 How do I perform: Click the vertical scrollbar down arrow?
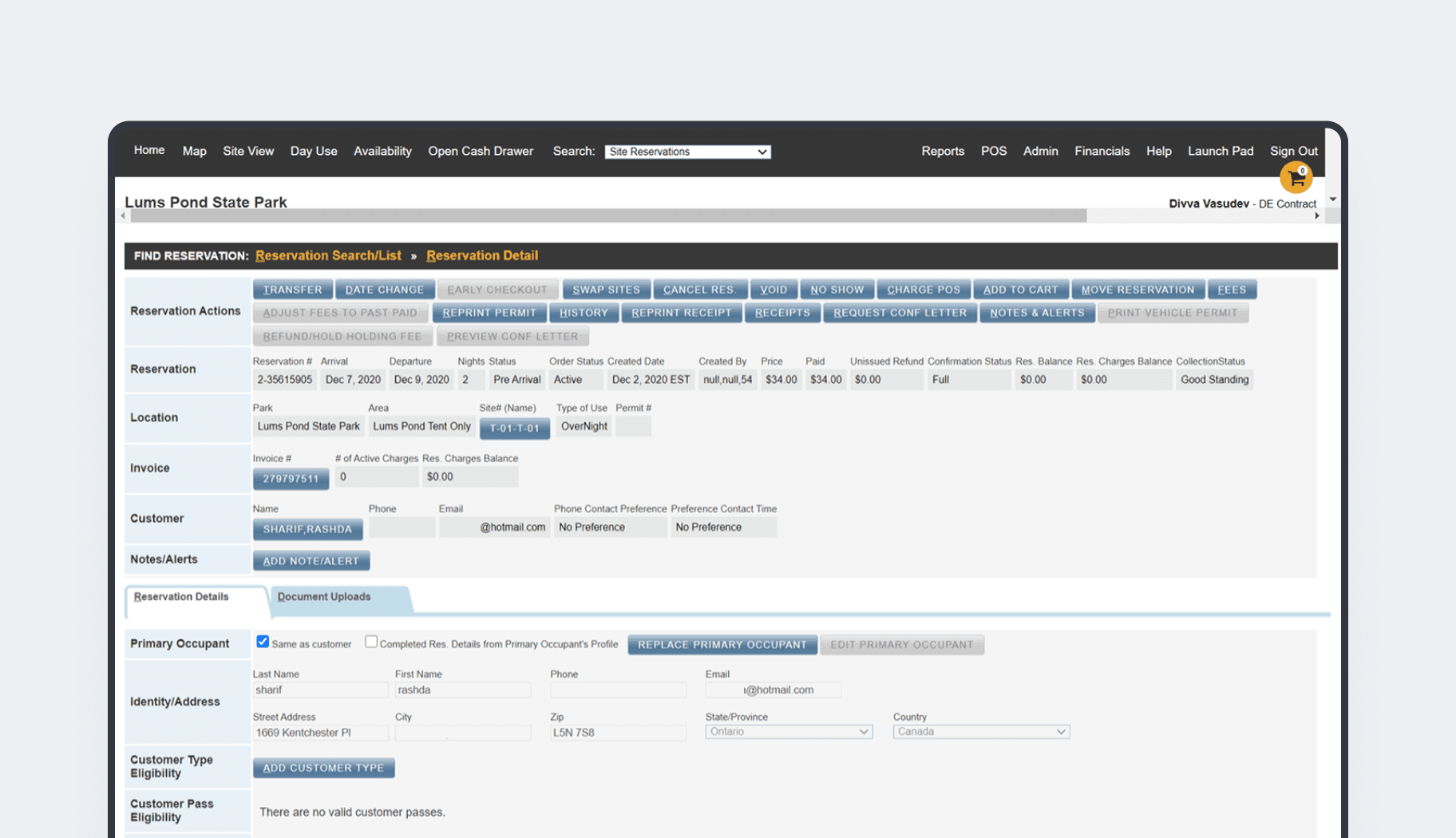[x=1332, y=200]
